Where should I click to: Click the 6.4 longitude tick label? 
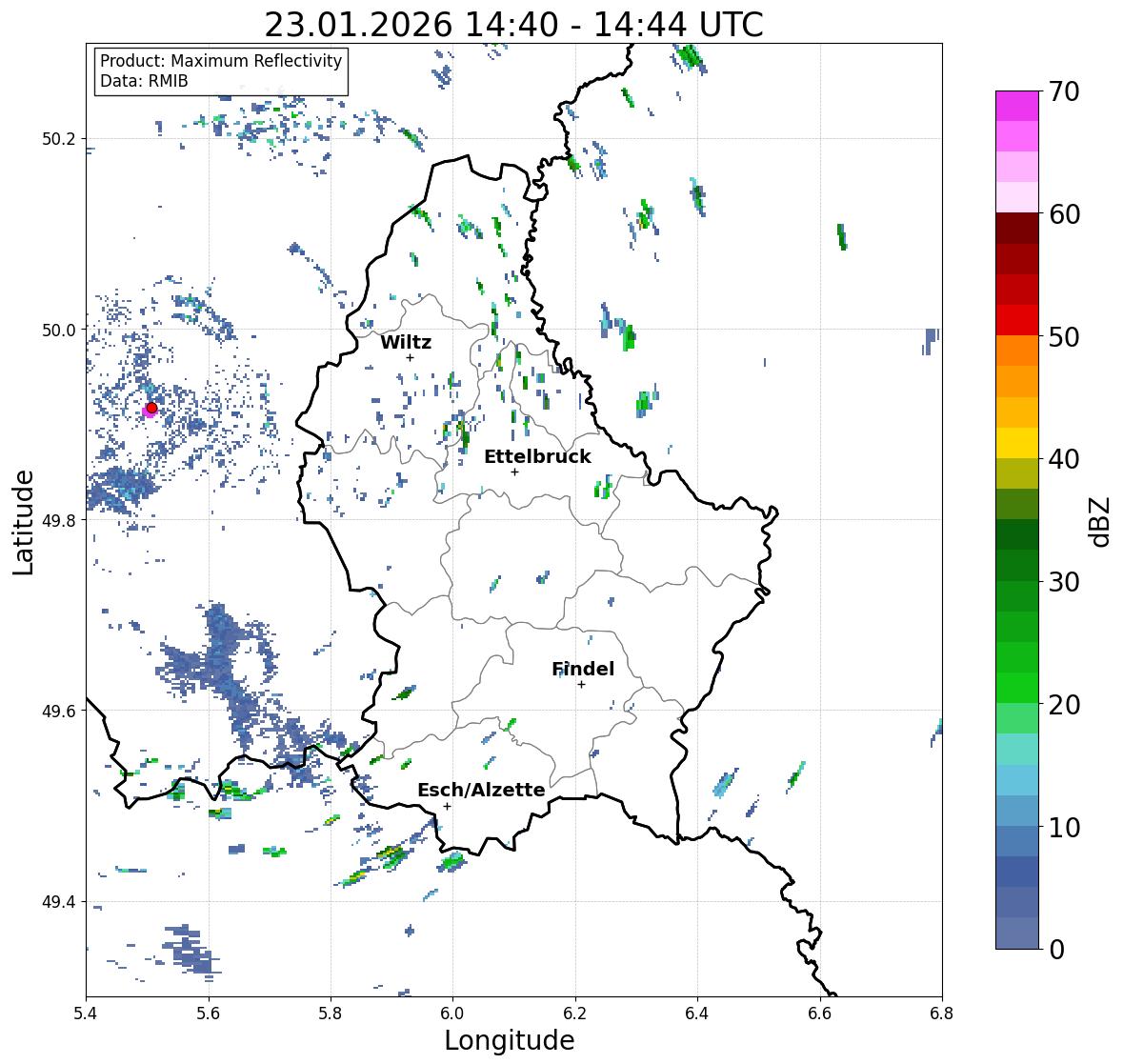pyautogui.click(x=697, y=1014)
